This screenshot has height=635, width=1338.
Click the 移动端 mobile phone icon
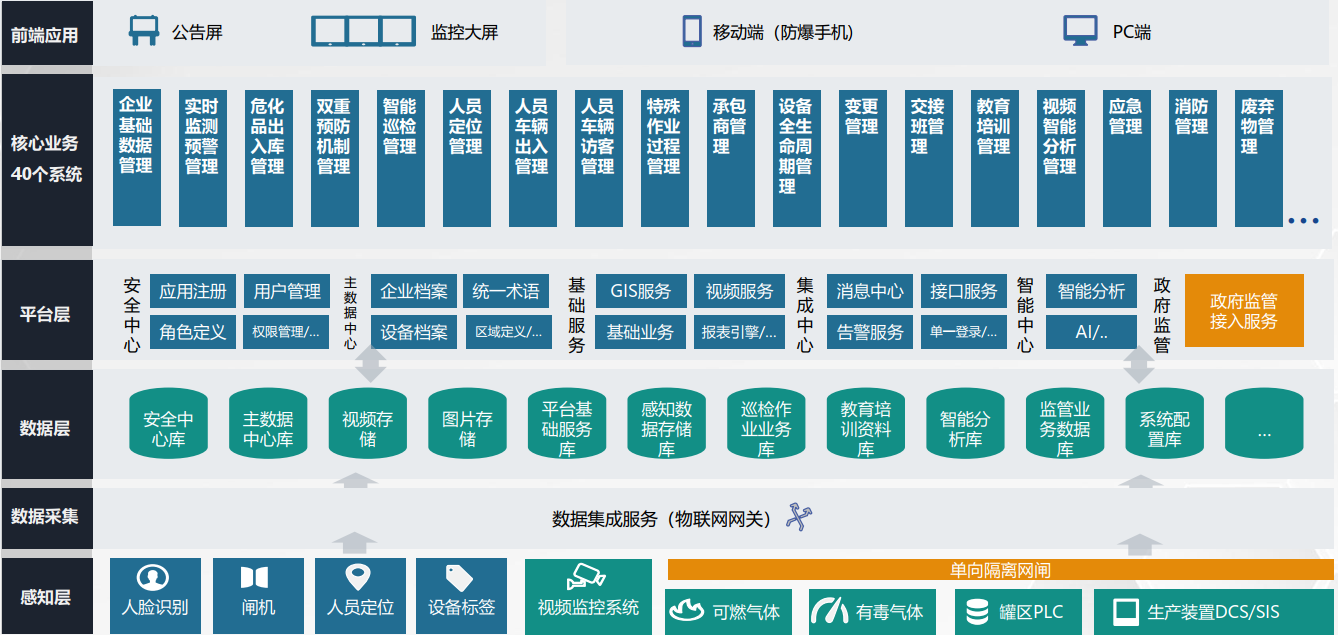coord(692,31)
